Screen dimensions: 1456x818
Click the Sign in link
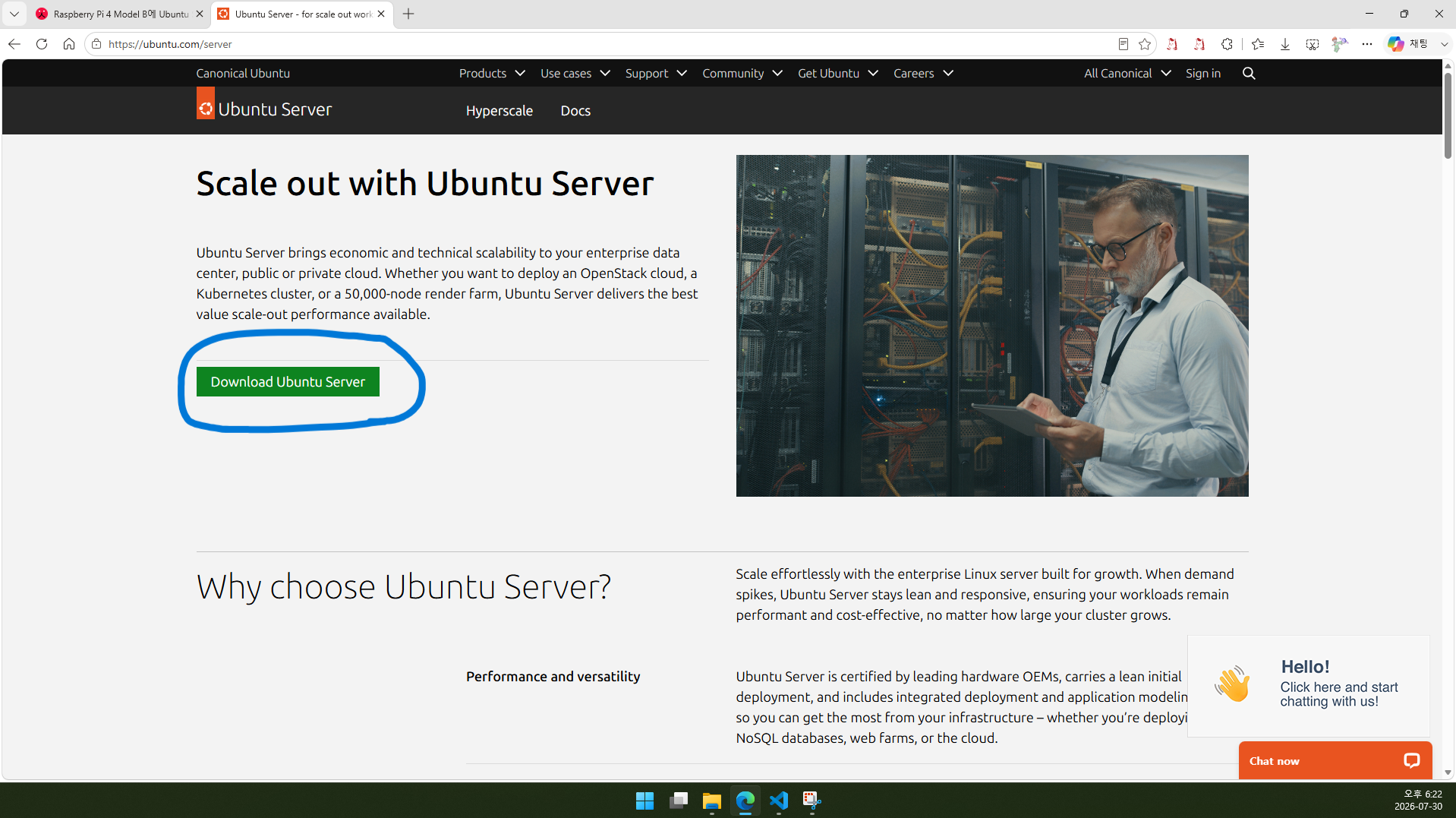[1203, 73]
